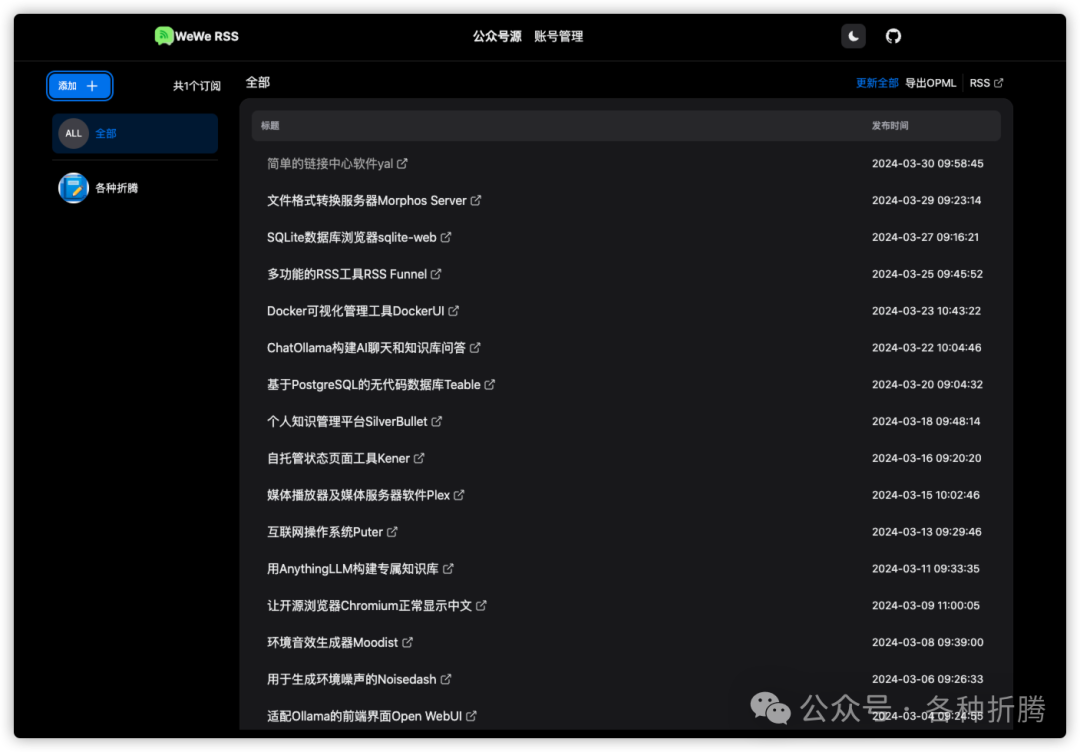Click the 发布时间 column header

pos(890,126)
